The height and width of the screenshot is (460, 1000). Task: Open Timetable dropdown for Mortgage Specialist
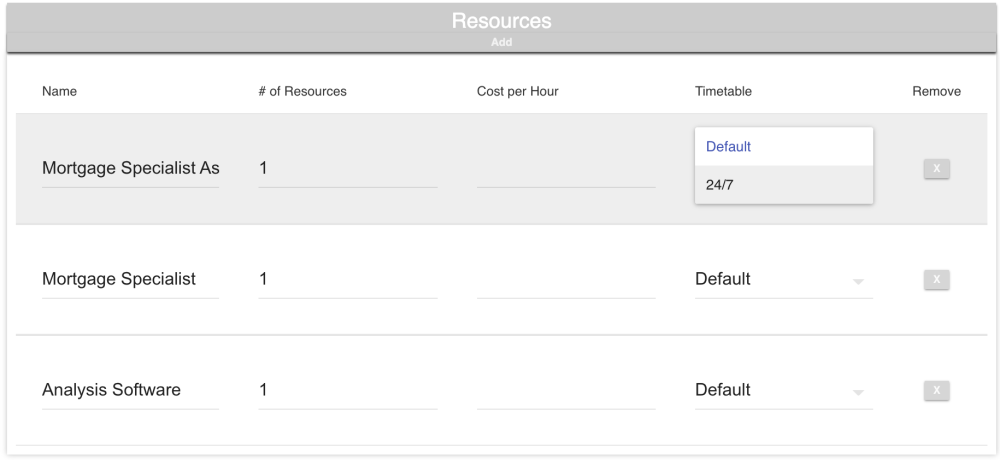tap(784, 280)
